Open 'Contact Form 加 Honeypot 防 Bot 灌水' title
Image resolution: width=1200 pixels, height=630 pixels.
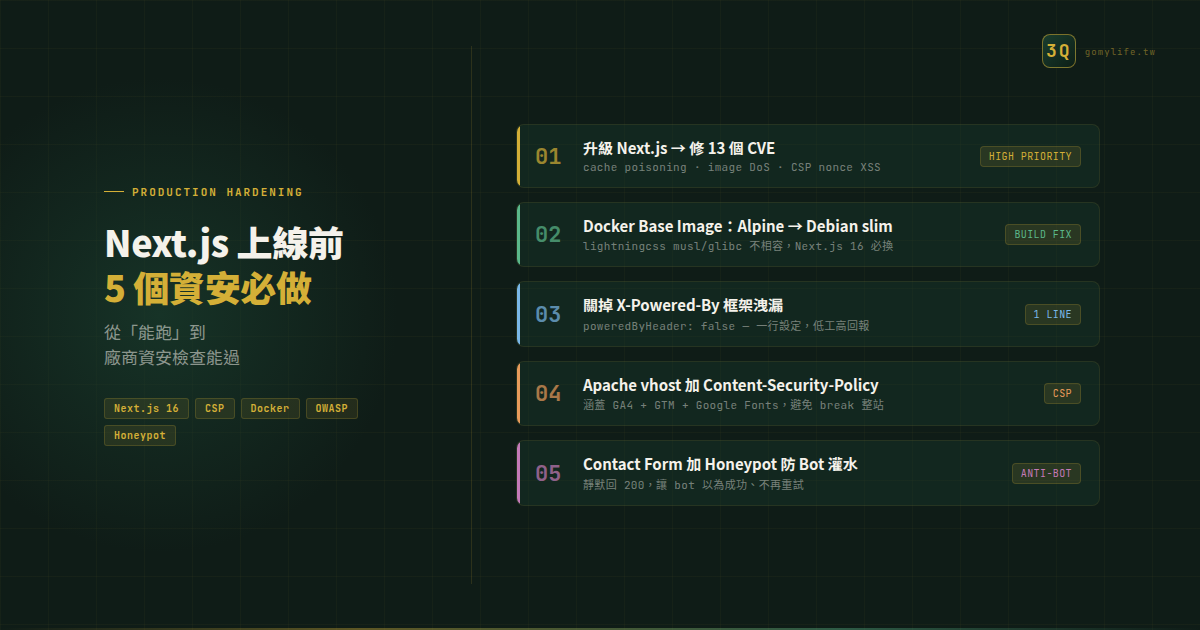(720, 465)
